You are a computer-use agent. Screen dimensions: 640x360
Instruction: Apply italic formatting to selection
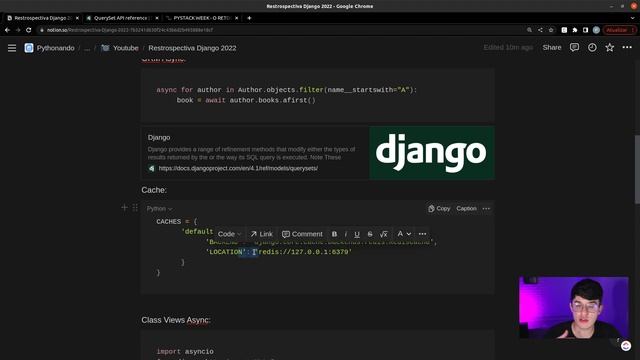point(346,234)
